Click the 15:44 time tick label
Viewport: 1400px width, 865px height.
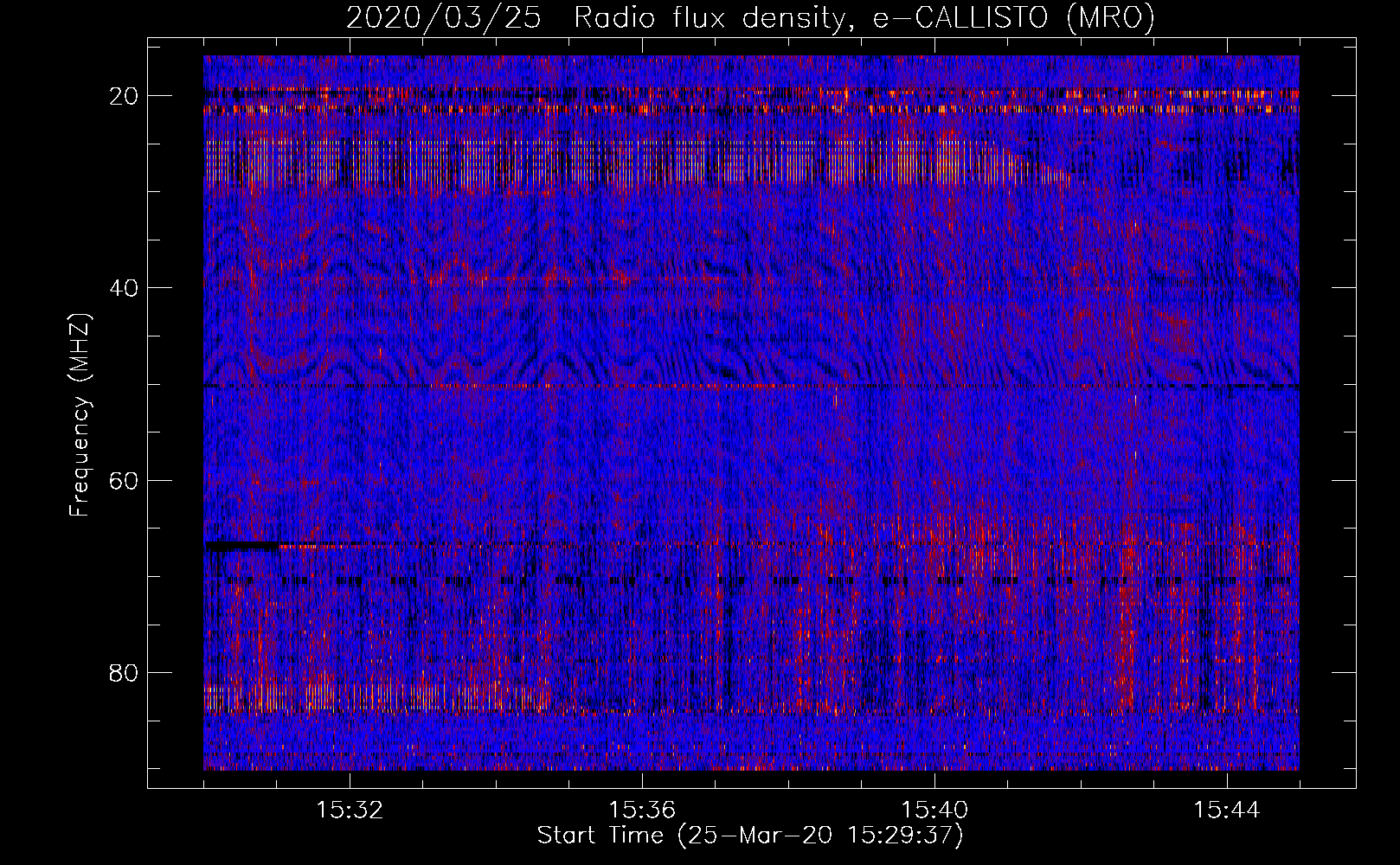pyautogui.click(x=1227, y=811)
